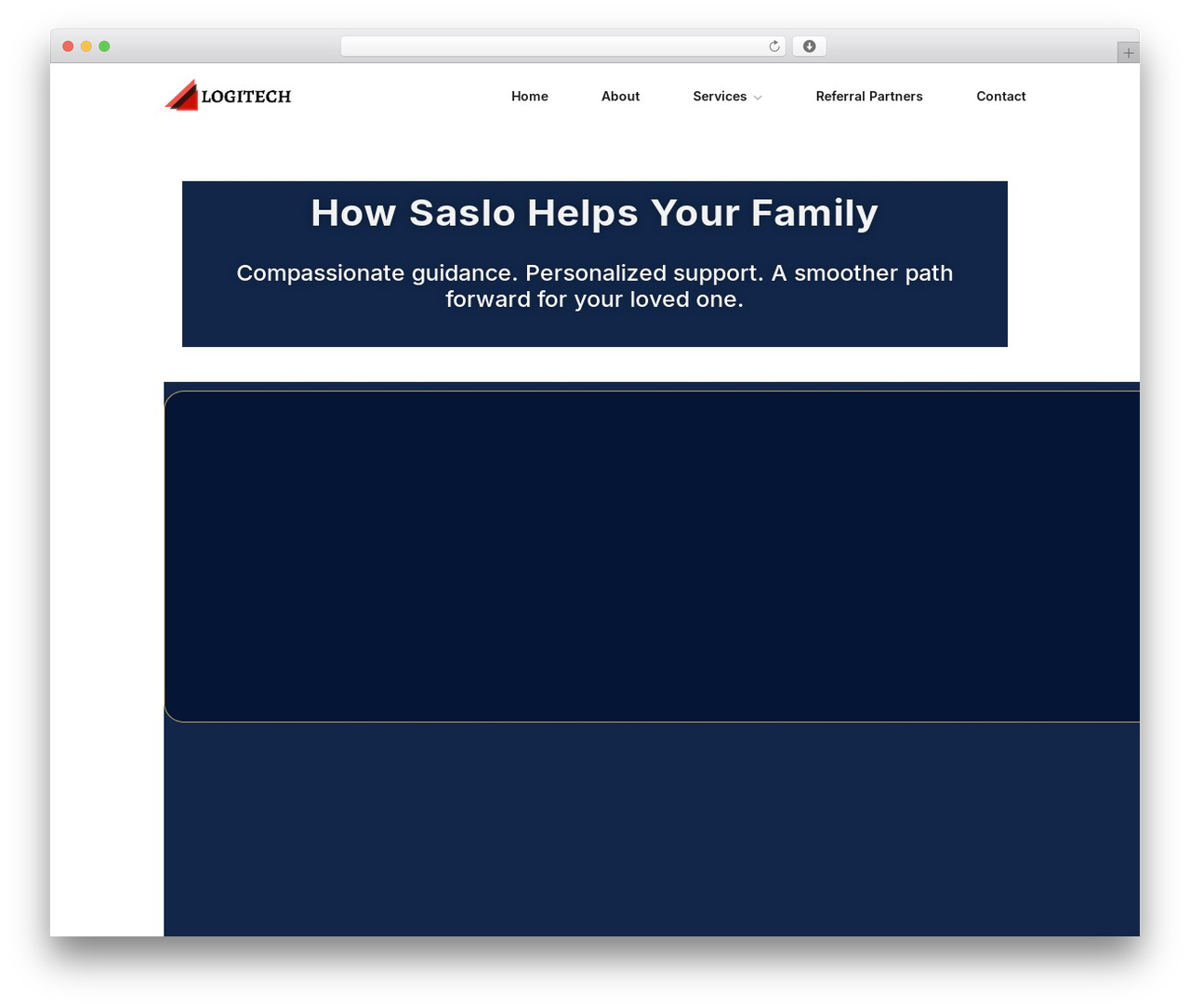Close the window with the red button
Image resolution: width=1190 pixels, height=1008 pixels.
coord(68,46)
